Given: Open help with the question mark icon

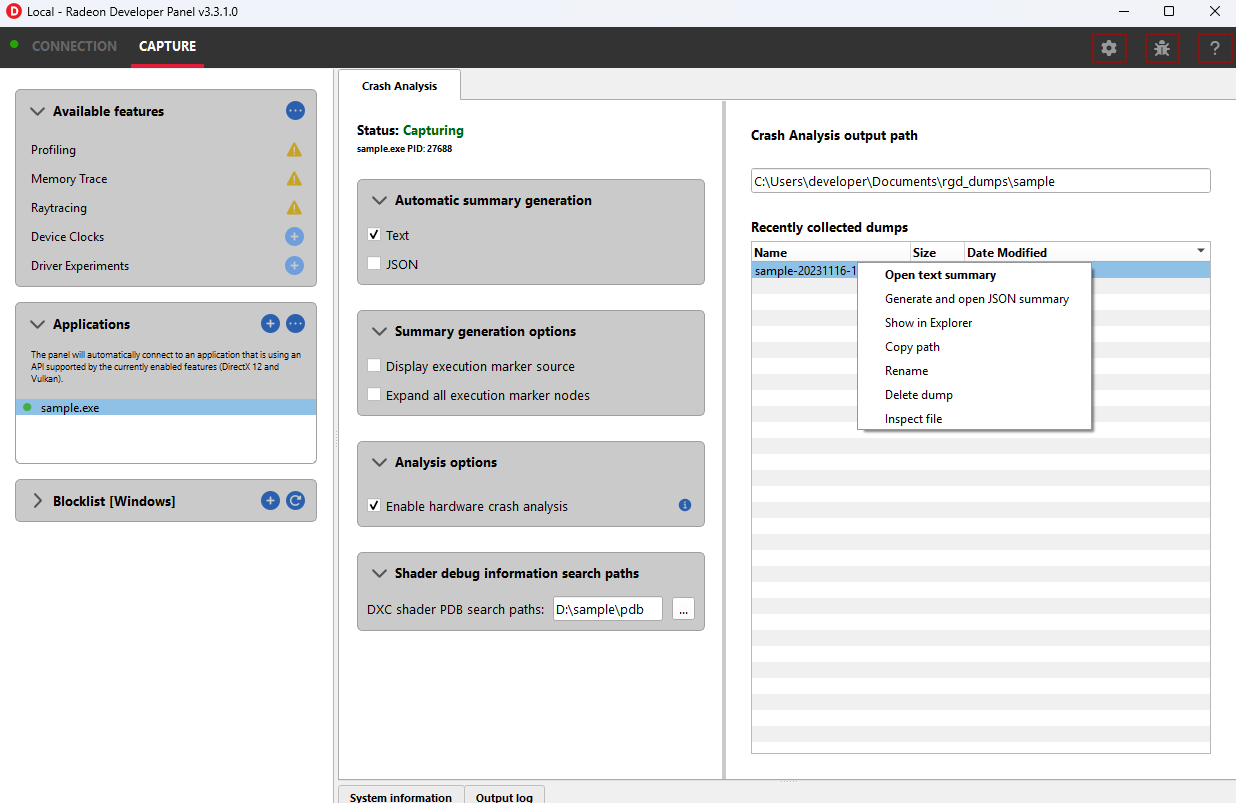Looking at the screenshot, I should pos(1214,48).
